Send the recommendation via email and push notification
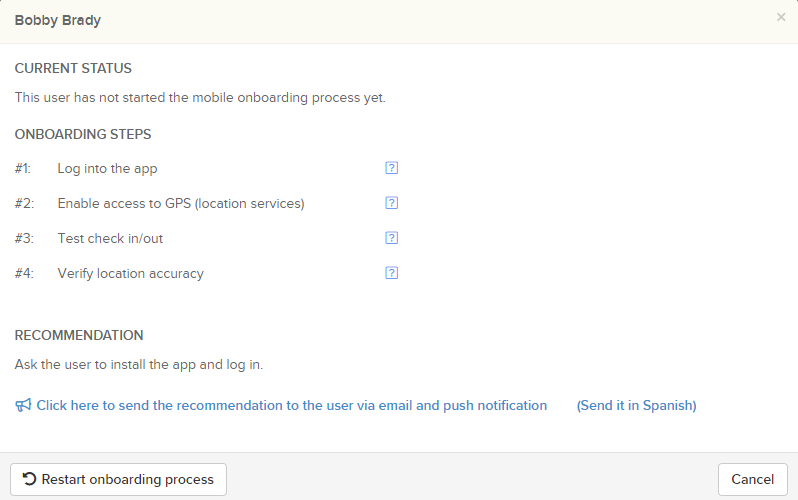The height and width of the screenshot is (500, 798). (292, 405)
